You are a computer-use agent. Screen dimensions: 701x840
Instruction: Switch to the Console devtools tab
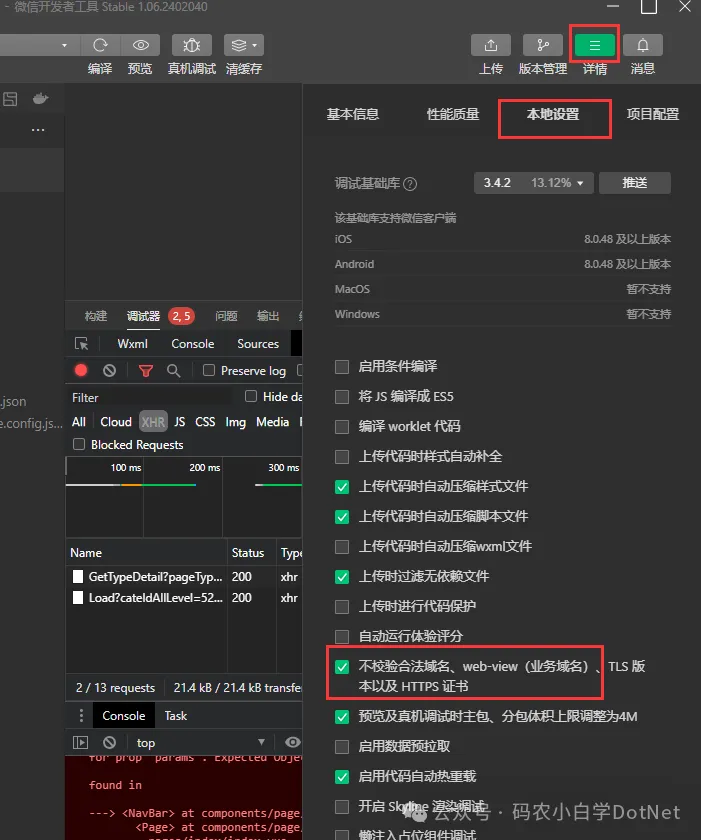coord(193,344)
